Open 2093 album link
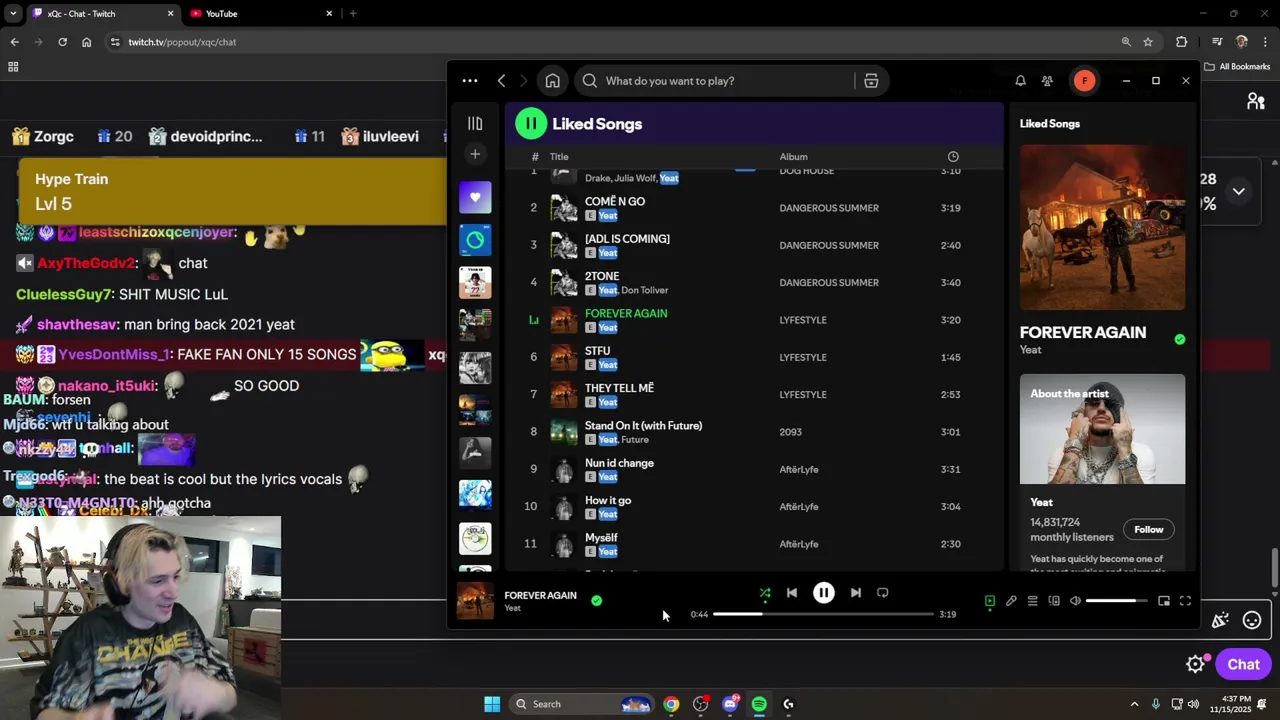Screen dimensions: 1280x720 tap(790, 432)
